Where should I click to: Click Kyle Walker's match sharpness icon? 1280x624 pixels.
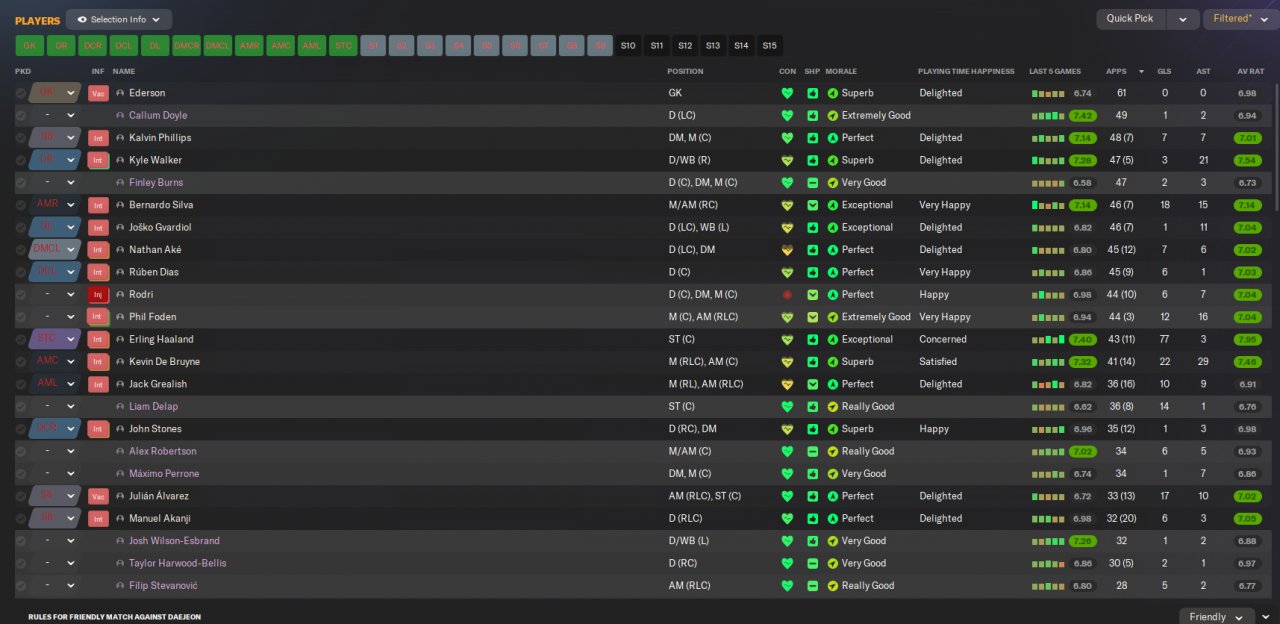click(x=813, y=160)
